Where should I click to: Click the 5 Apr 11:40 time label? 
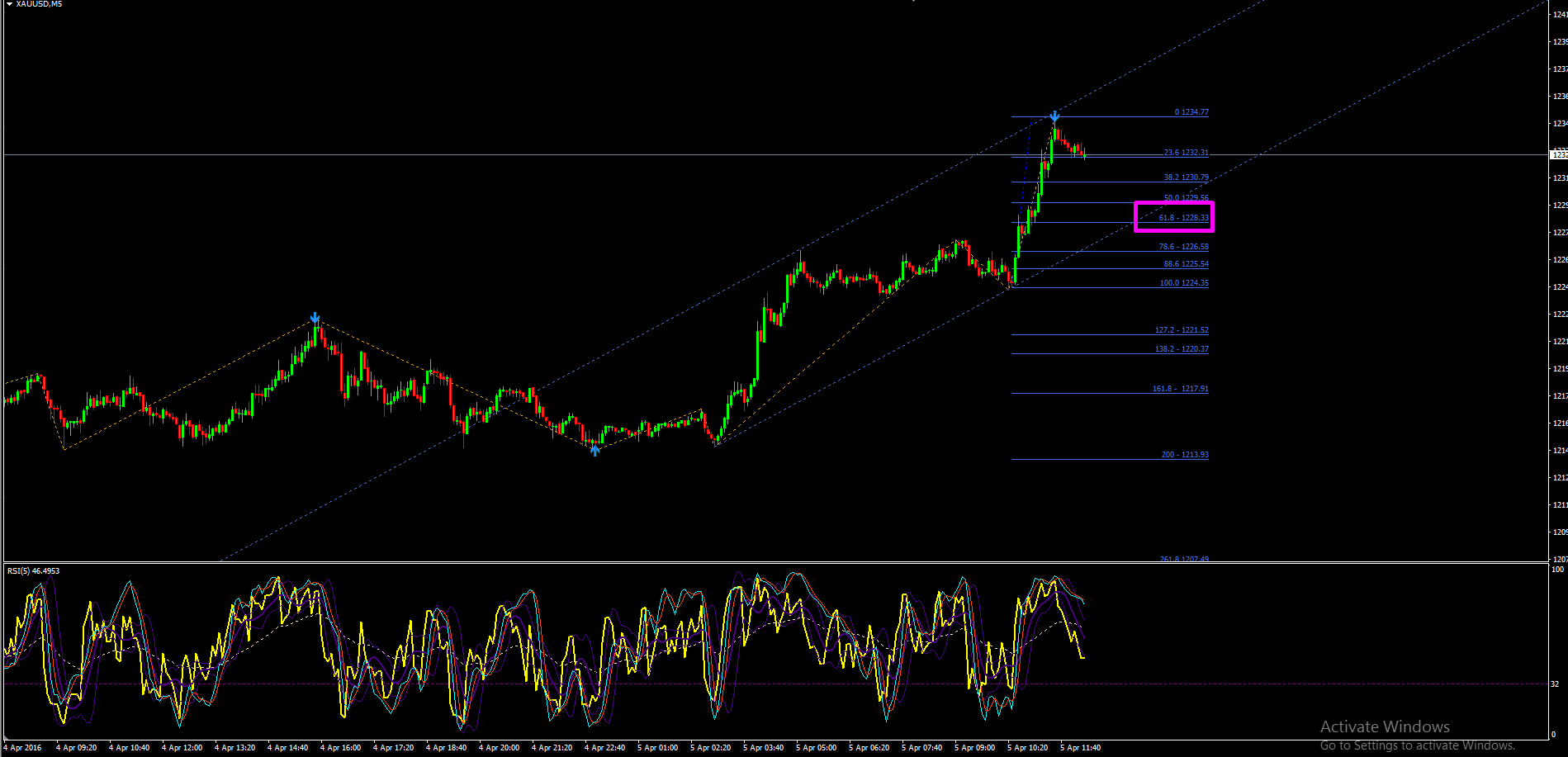click(x=1081, y=748)
